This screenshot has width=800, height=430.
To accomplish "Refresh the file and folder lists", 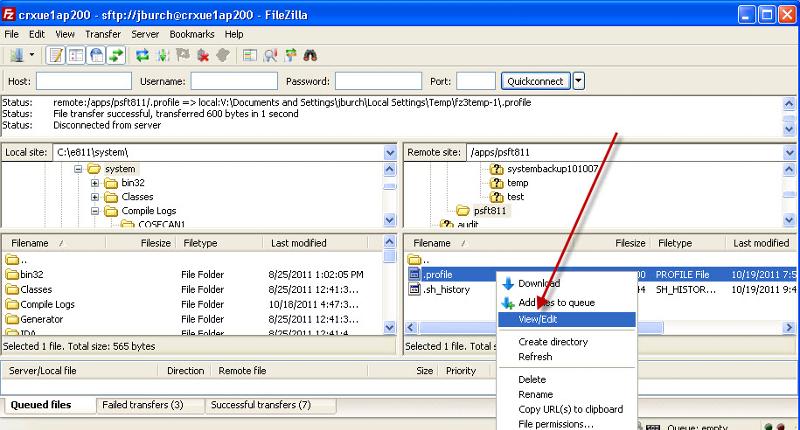I will (x=142, y=55).
